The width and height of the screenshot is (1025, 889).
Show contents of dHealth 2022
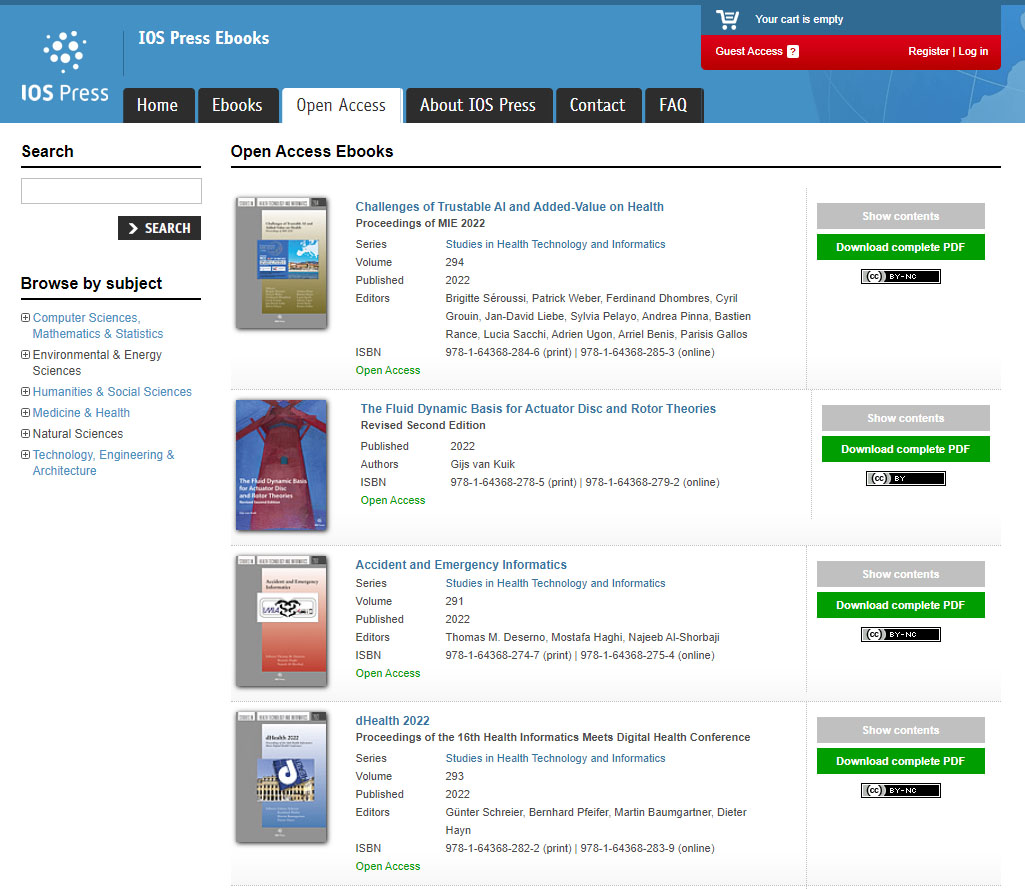tap(900, 730)
